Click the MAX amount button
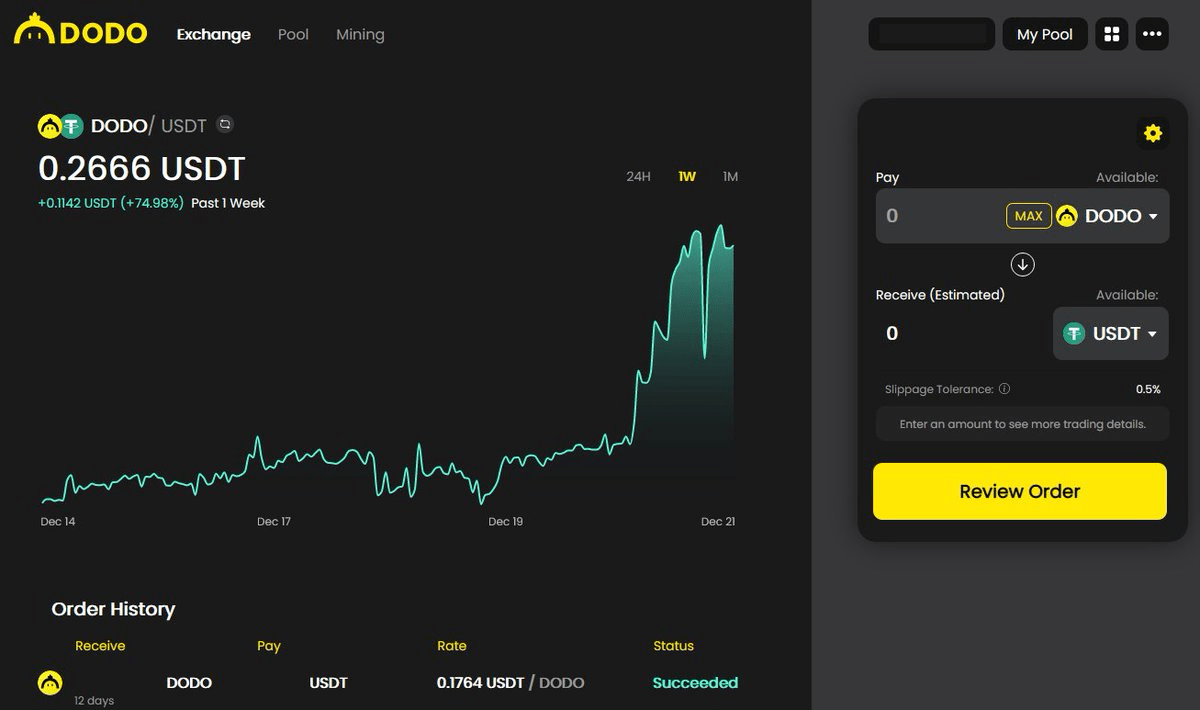Image resolution: width=1200 pixels, height=710 pixels. pyautogui.click(x=1029, y=216)
